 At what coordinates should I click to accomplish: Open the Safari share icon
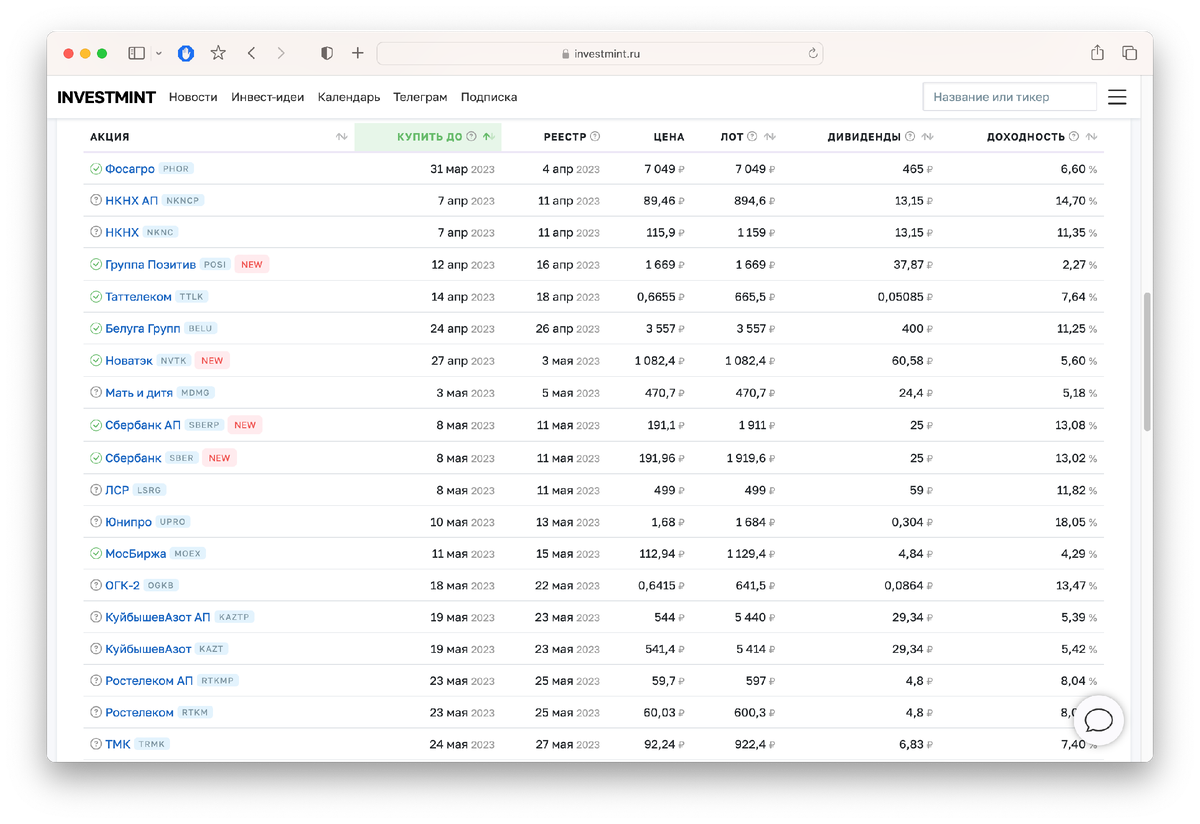1097,53
